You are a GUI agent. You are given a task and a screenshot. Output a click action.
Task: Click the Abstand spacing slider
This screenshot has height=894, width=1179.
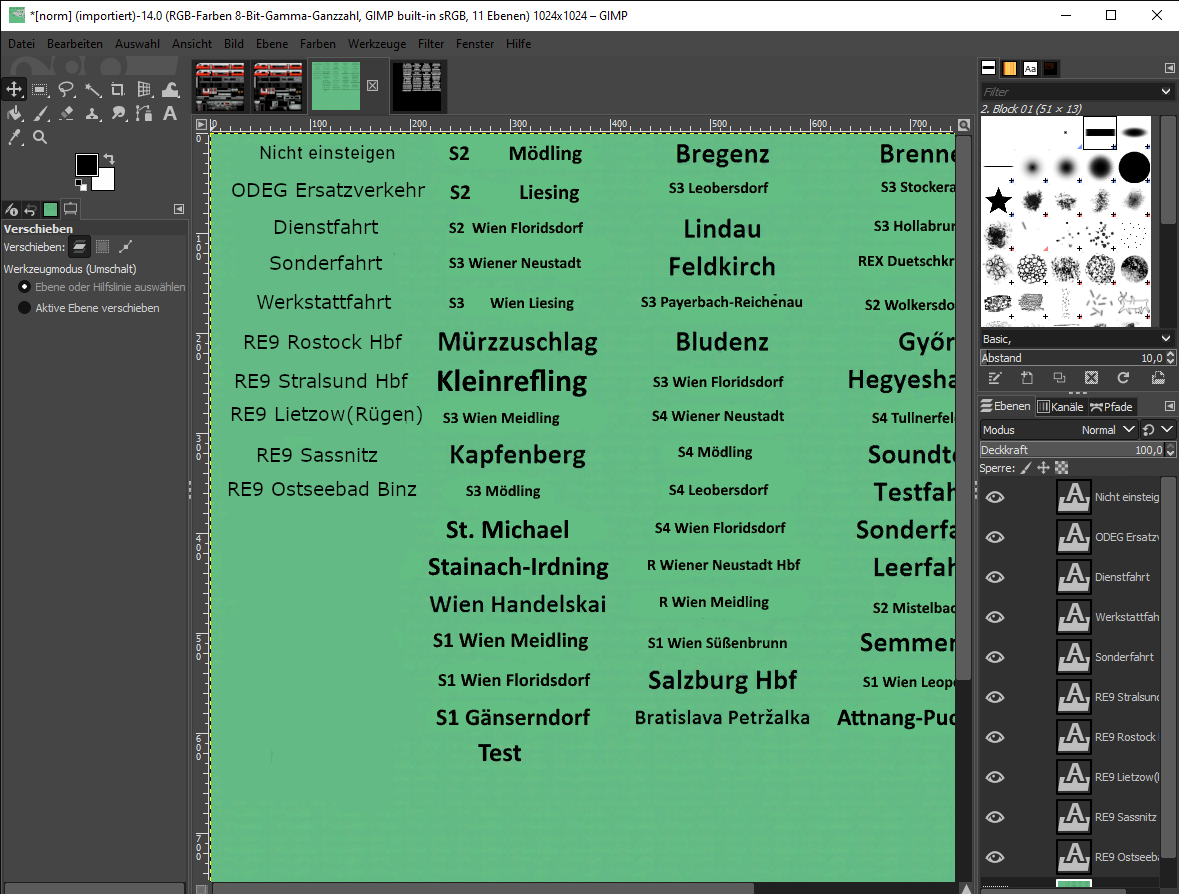[1073, 358]
